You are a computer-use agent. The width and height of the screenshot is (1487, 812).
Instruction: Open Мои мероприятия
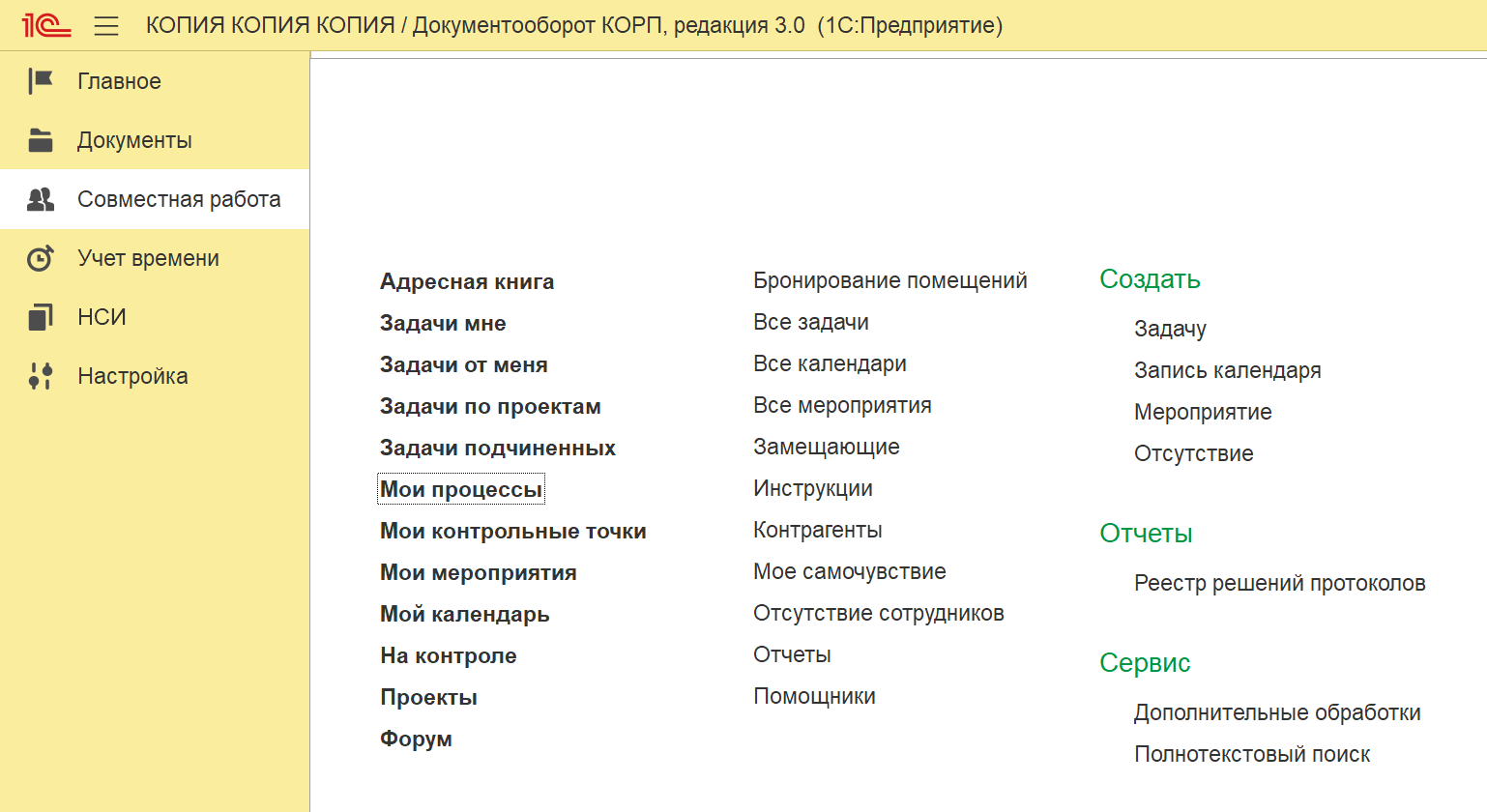pos(479,572)
